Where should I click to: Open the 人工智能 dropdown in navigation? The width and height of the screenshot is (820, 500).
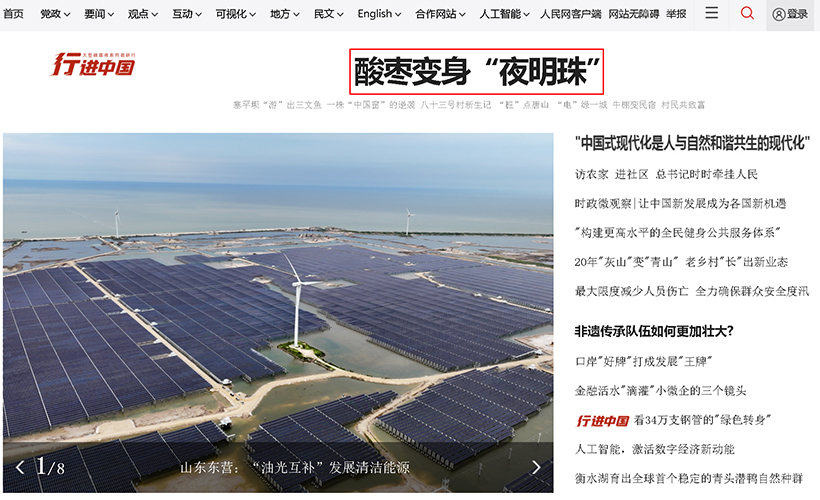coord(505,14)
